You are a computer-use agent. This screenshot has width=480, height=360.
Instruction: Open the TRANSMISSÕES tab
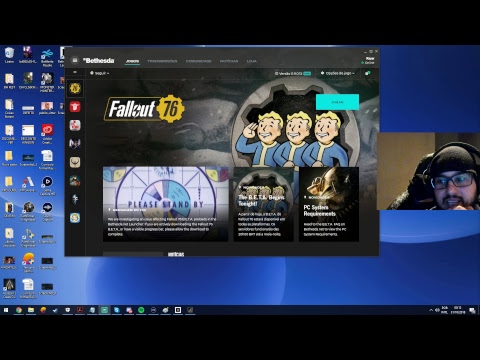click(x=162, y=61)
